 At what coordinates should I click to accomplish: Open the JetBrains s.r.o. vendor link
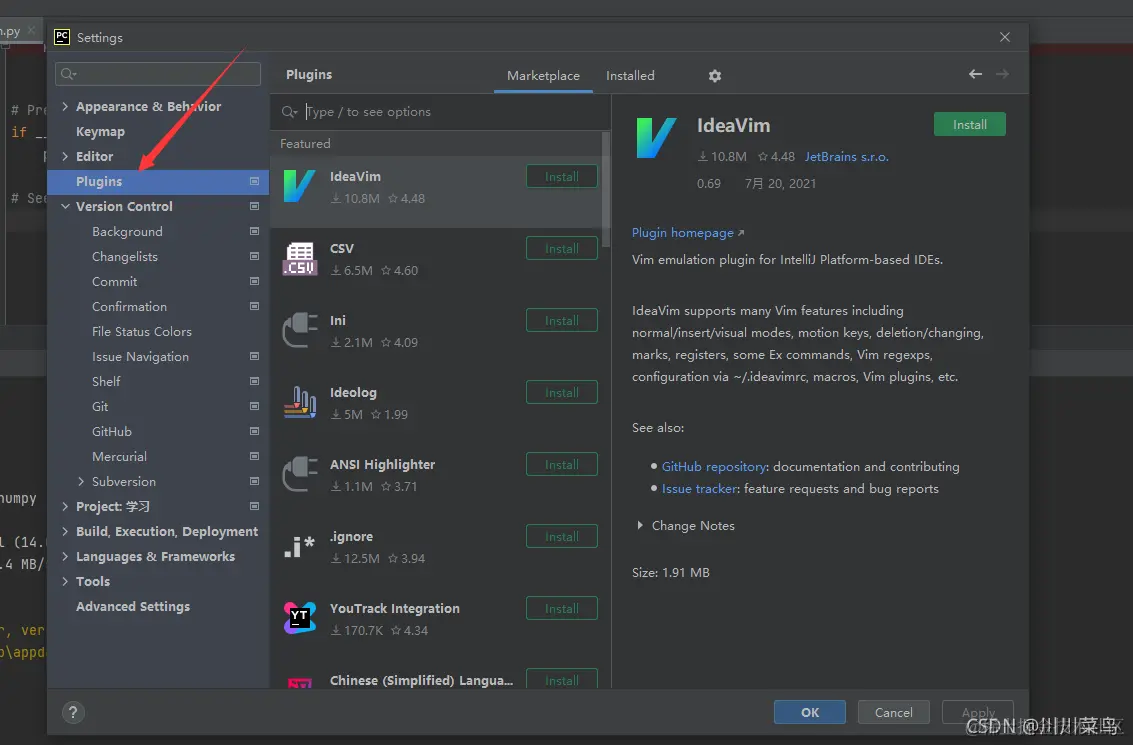click(846, 157)
